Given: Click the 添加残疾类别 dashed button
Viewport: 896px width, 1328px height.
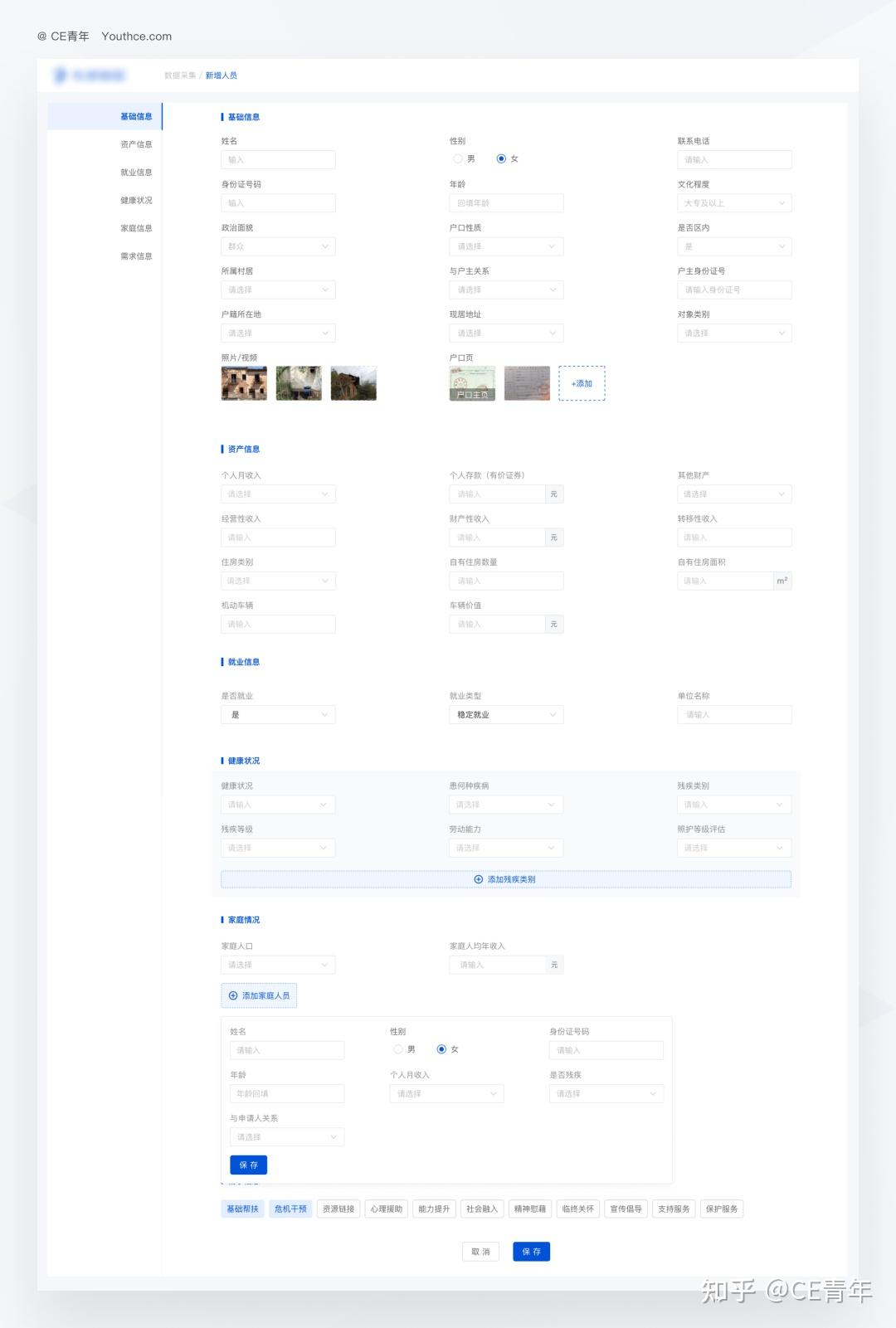Looking at the screenshot, I should 506,879.
